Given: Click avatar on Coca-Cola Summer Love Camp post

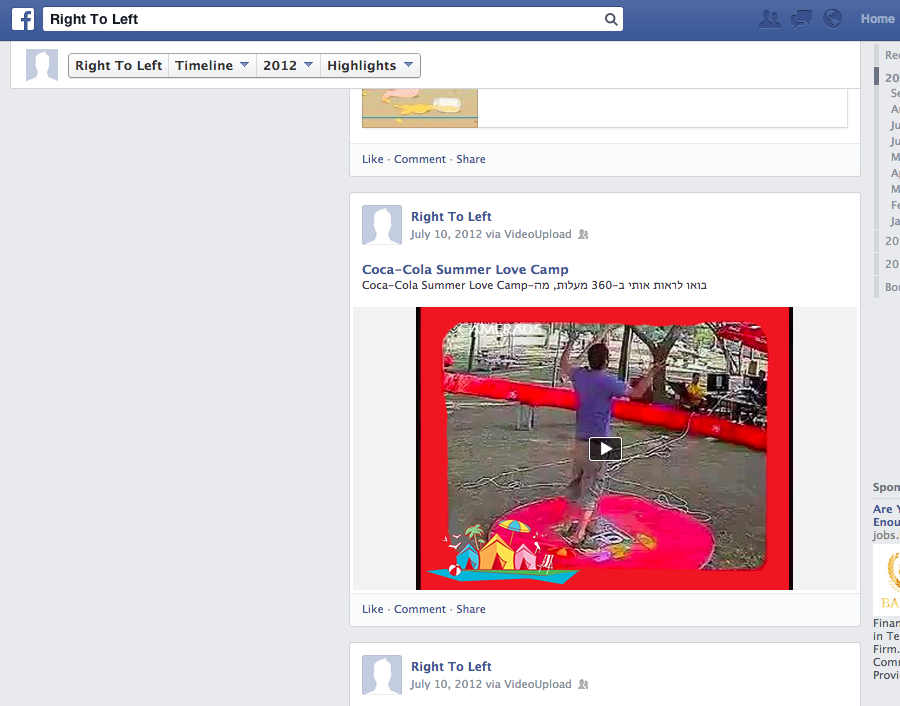Looking at the screenshot, I should coord(382,225).
